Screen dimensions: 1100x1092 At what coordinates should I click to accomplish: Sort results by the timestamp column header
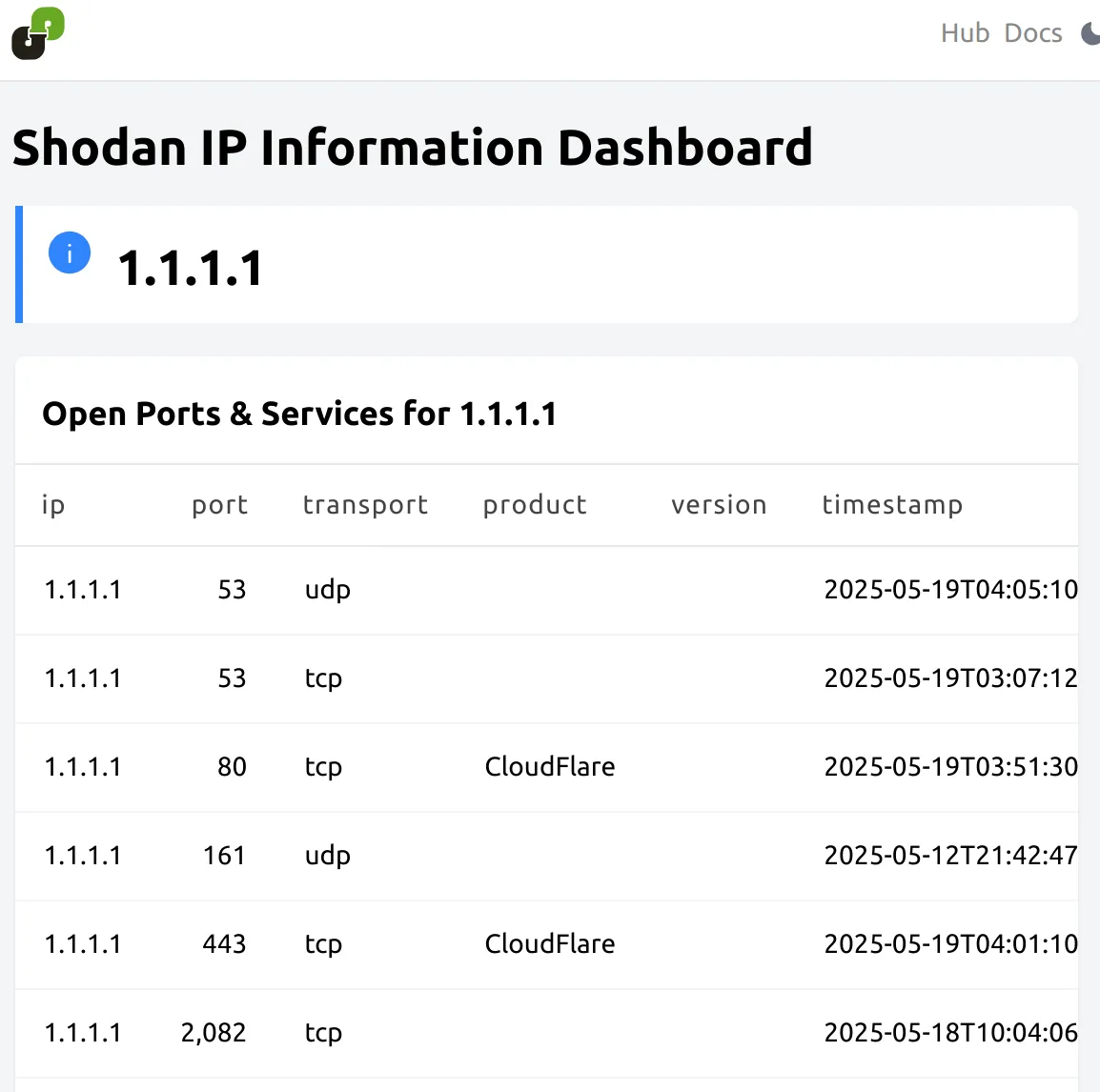tap(892, 505)
